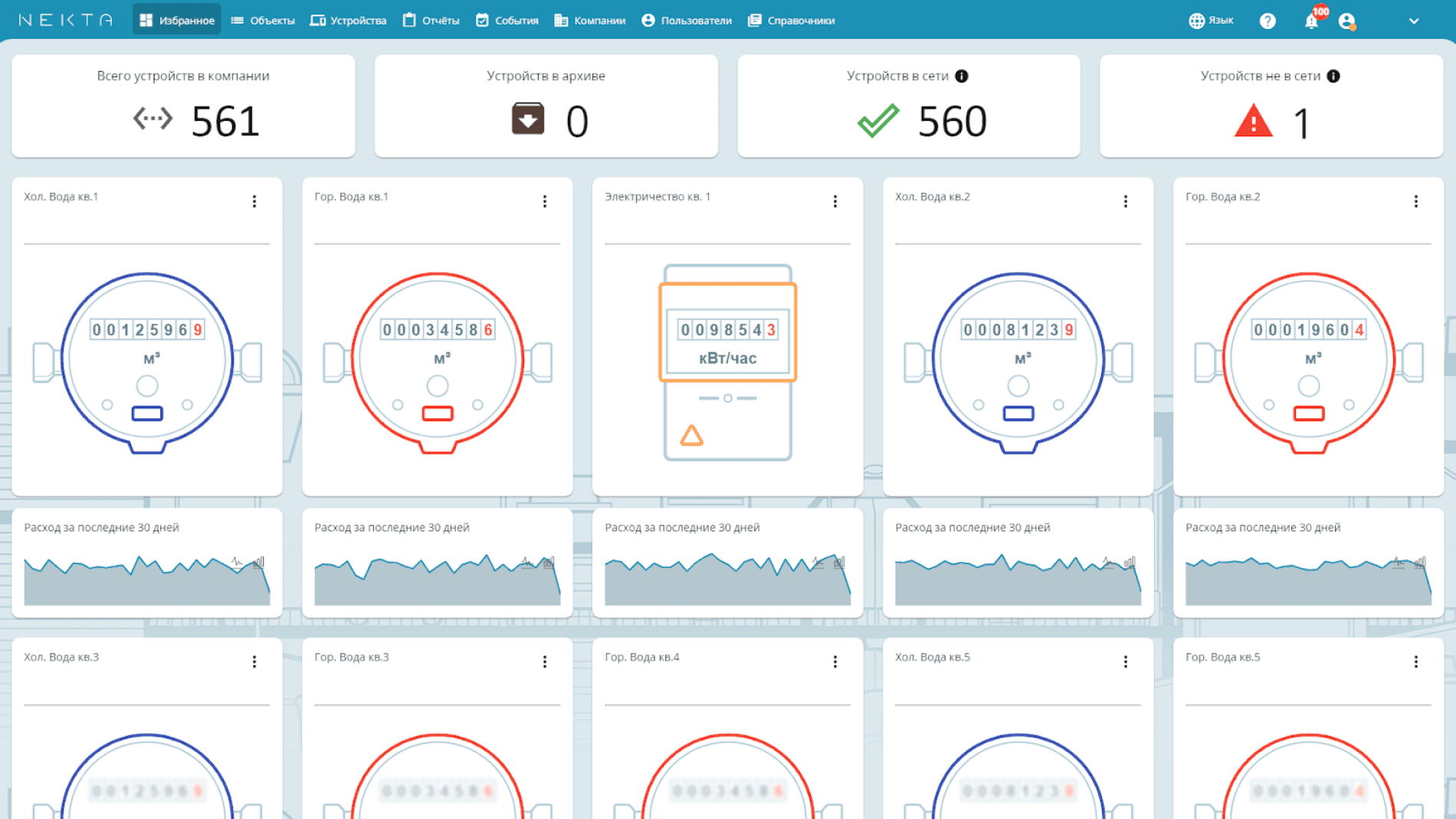Open options menu for Гор. Вода кв.4
This screenshot has width=1456, height=819.
[835, 662]
